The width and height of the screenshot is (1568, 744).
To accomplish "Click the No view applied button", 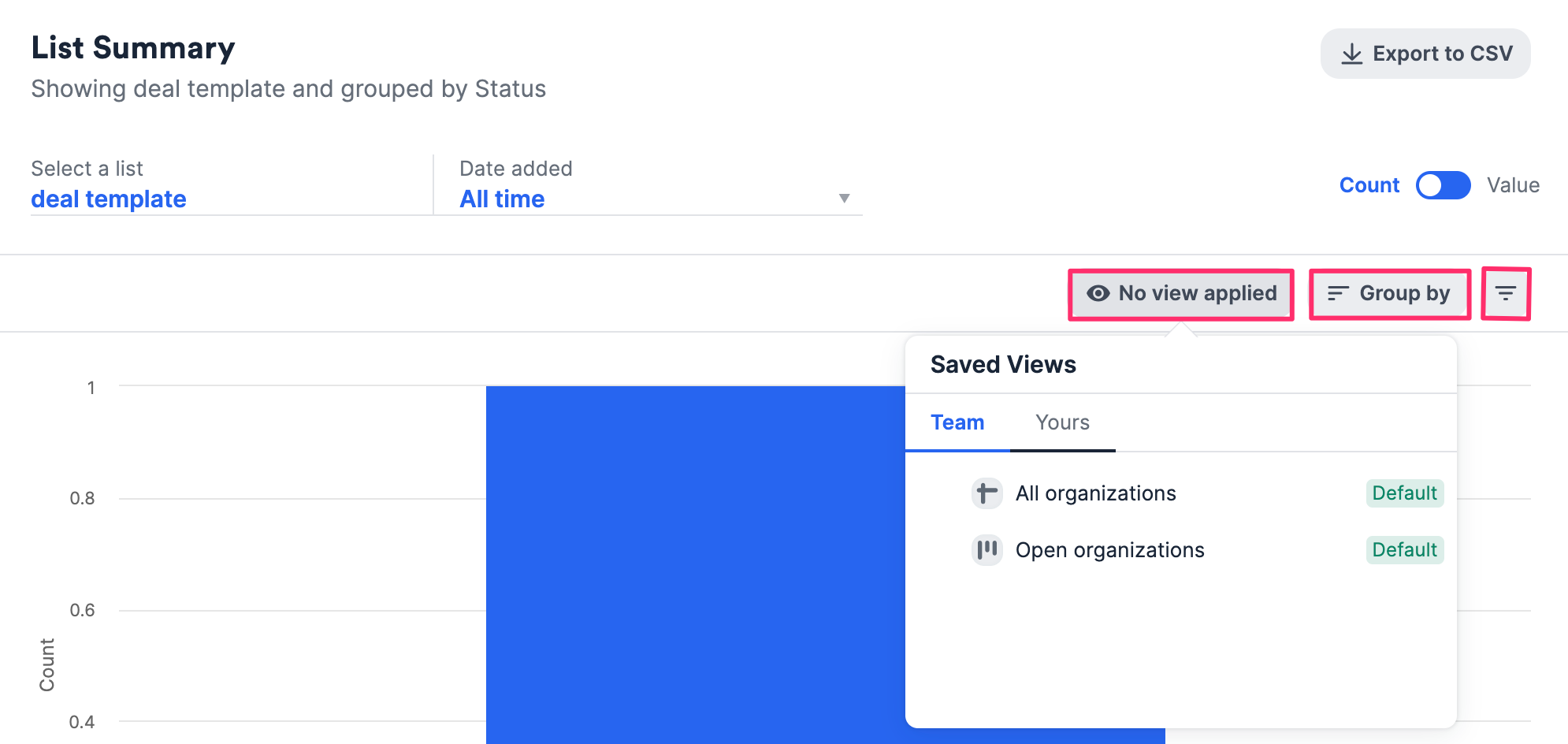I will pyautogui.click(x=1180, y=293).
